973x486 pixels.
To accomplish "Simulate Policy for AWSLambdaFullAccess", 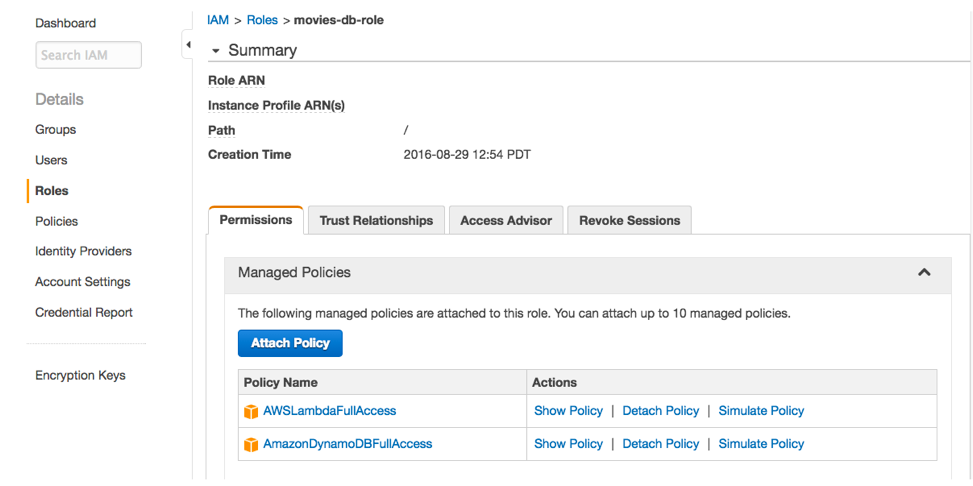I will [x=761, y=411].
